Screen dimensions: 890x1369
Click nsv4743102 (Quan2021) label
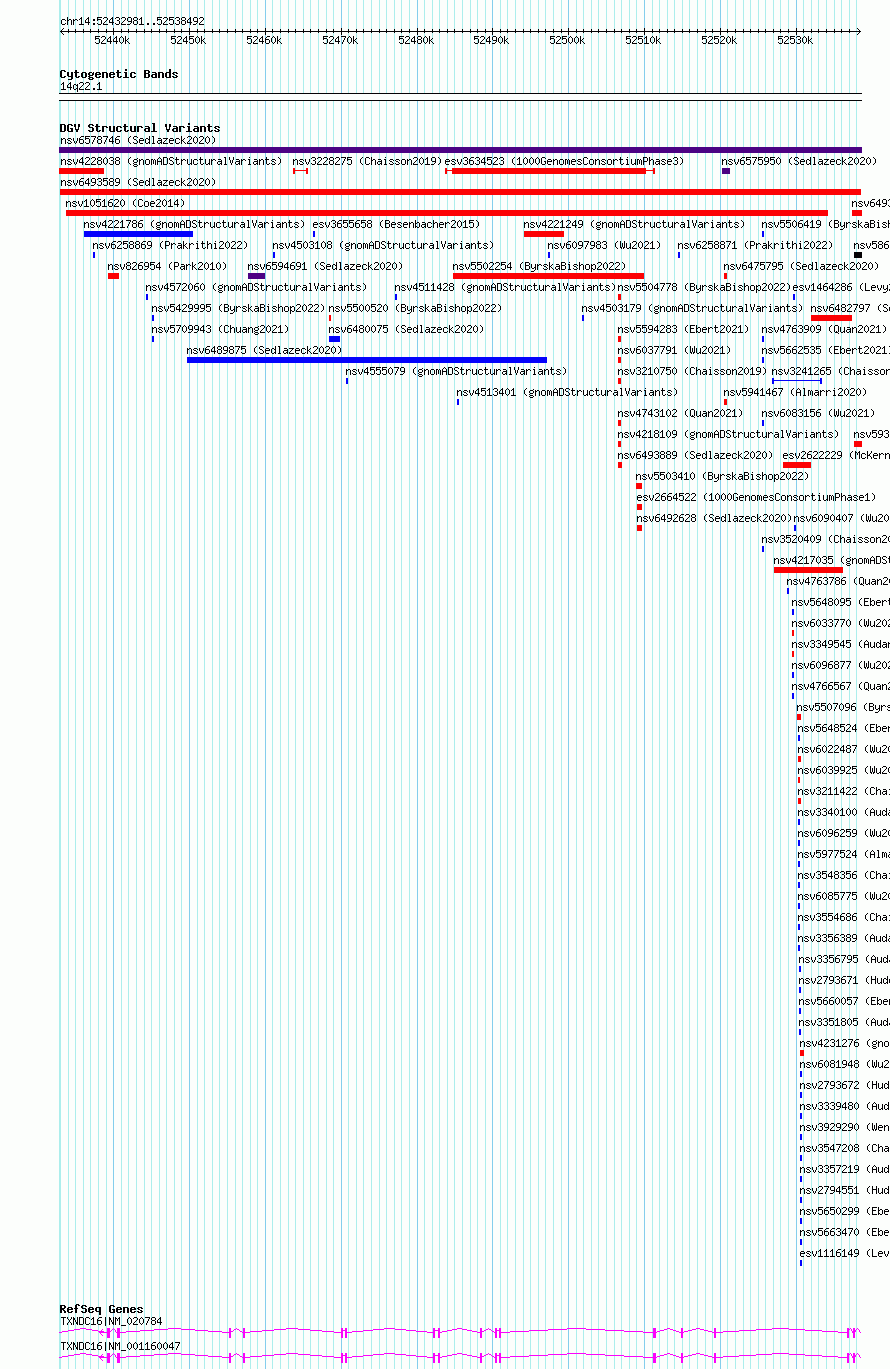[x=680, y=413]
